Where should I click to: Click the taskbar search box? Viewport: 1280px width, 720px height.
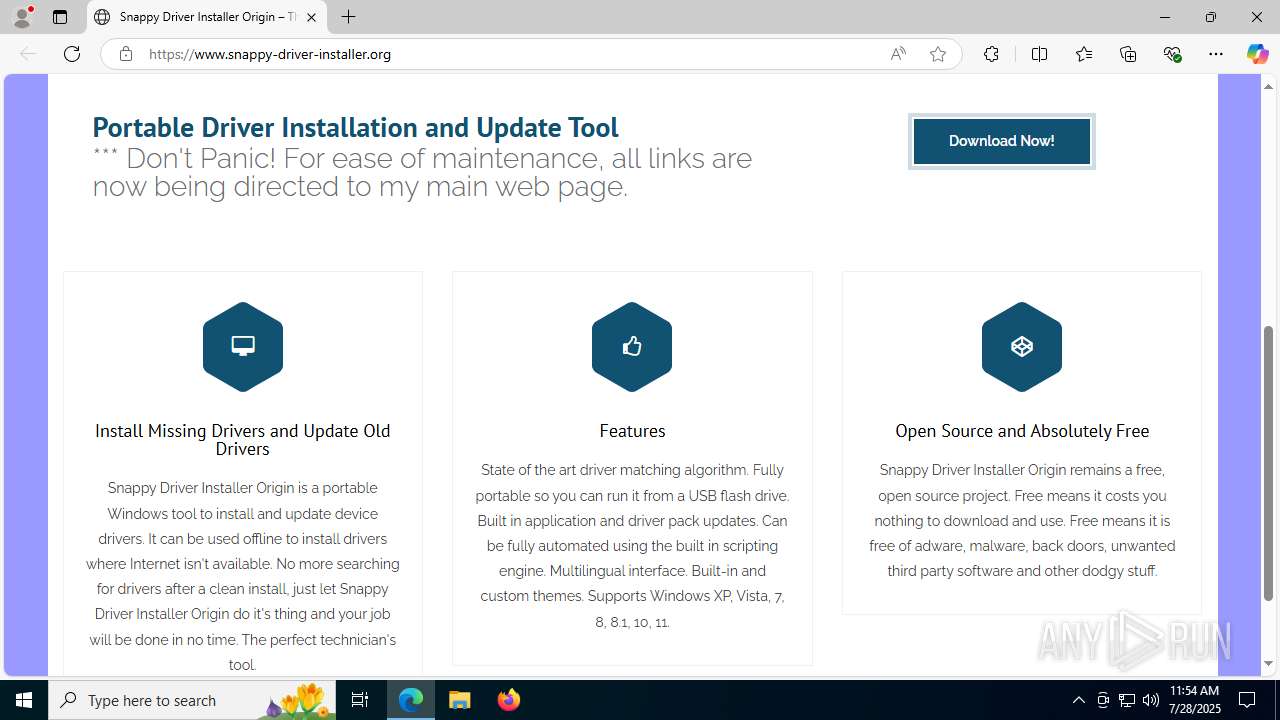[192, 700]
